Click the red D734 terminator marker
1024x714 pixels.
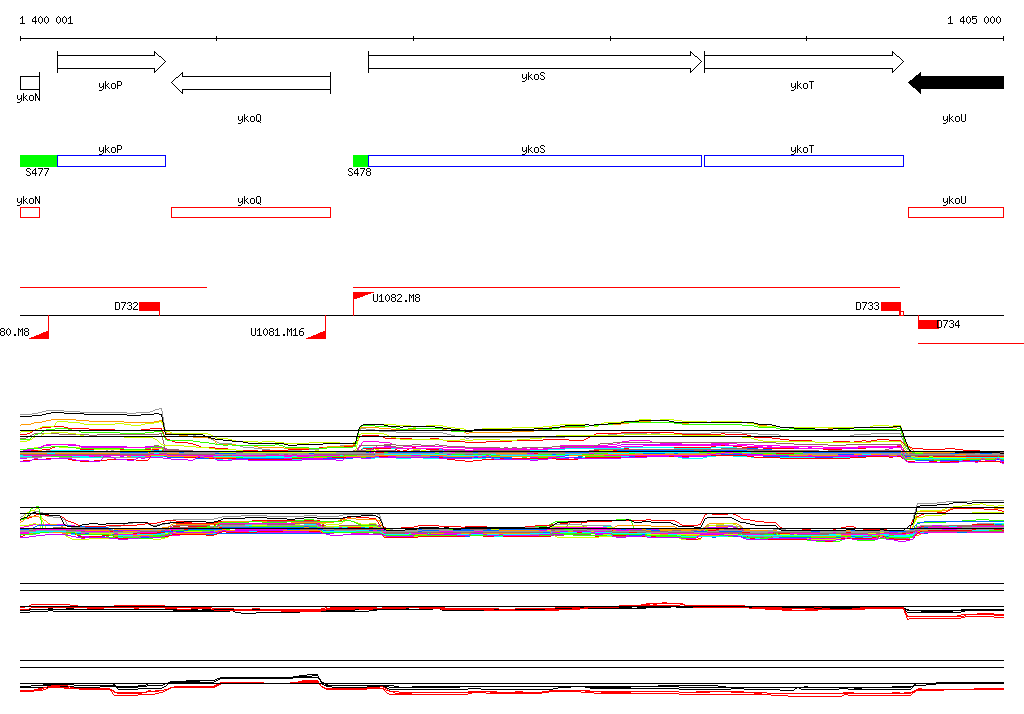coord(928,324)
